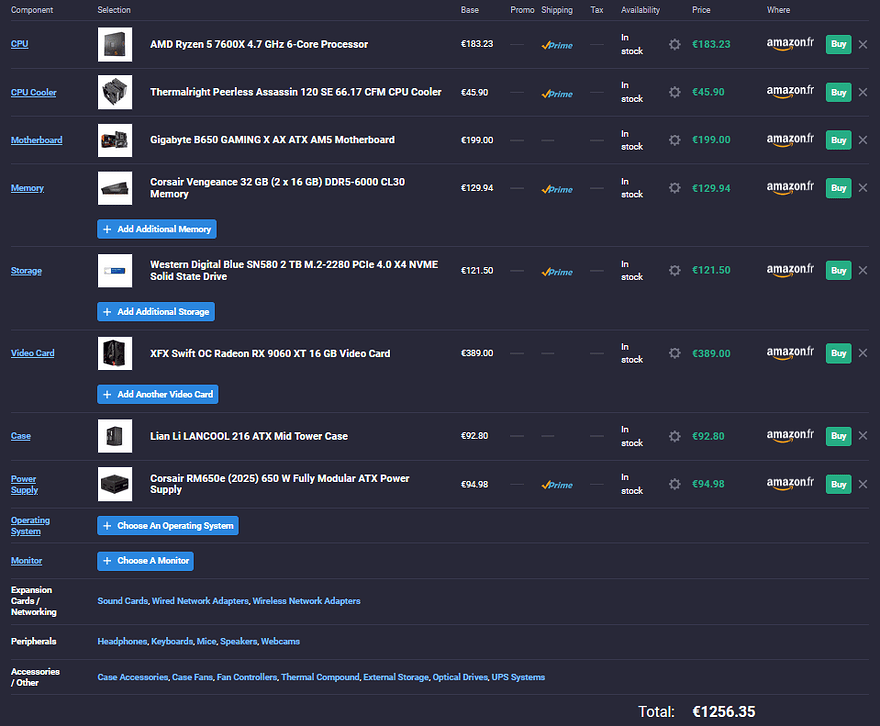
Task: Click the Lian Li LANCOOL case thumbnail
Action: pyautogui.click(x=115, y=436)
